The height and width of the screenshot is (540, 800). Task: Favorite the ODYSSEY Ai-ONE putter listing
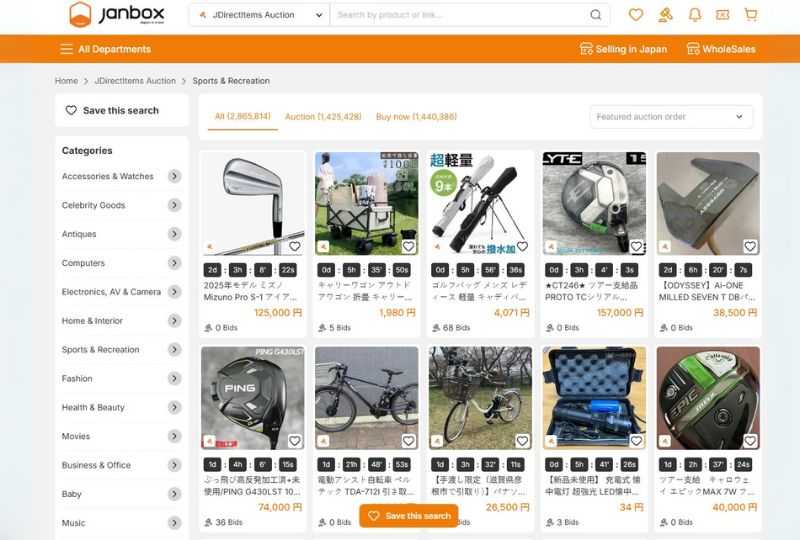pos(749,247)
